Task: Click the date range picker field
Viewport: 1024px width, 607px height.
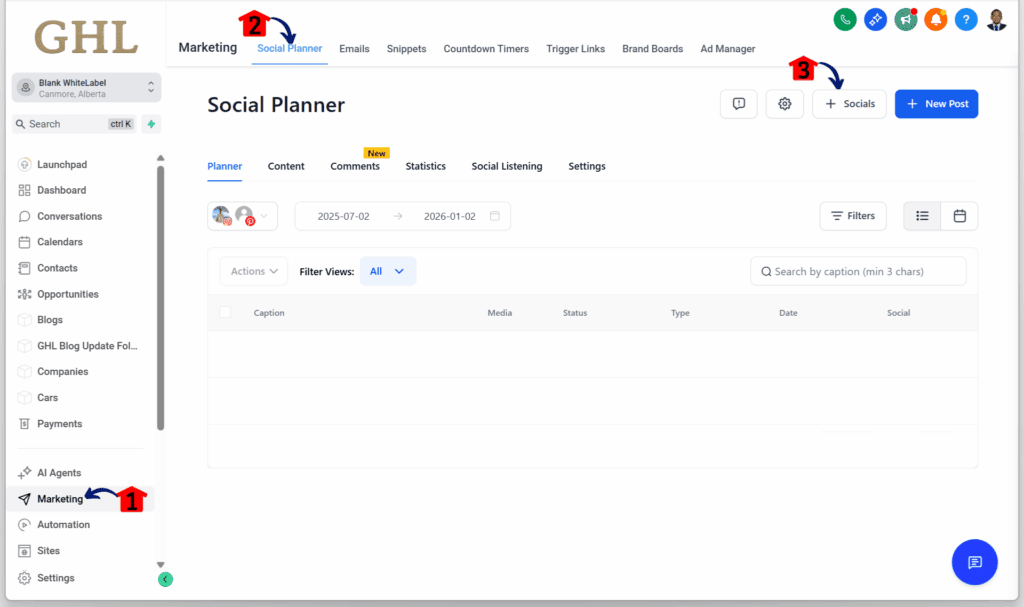Action: click(x=402, y=215)
